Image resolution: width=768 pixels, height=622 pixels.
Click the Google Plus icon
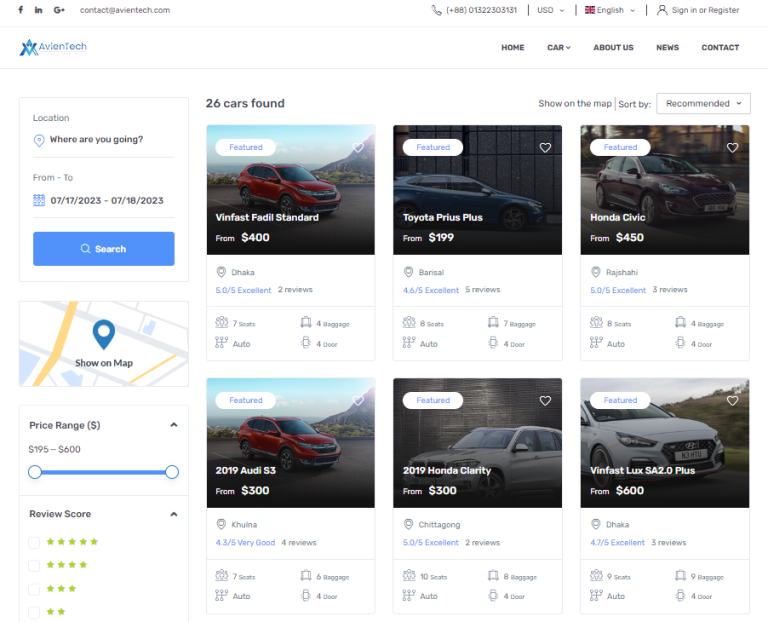(59, 10)
